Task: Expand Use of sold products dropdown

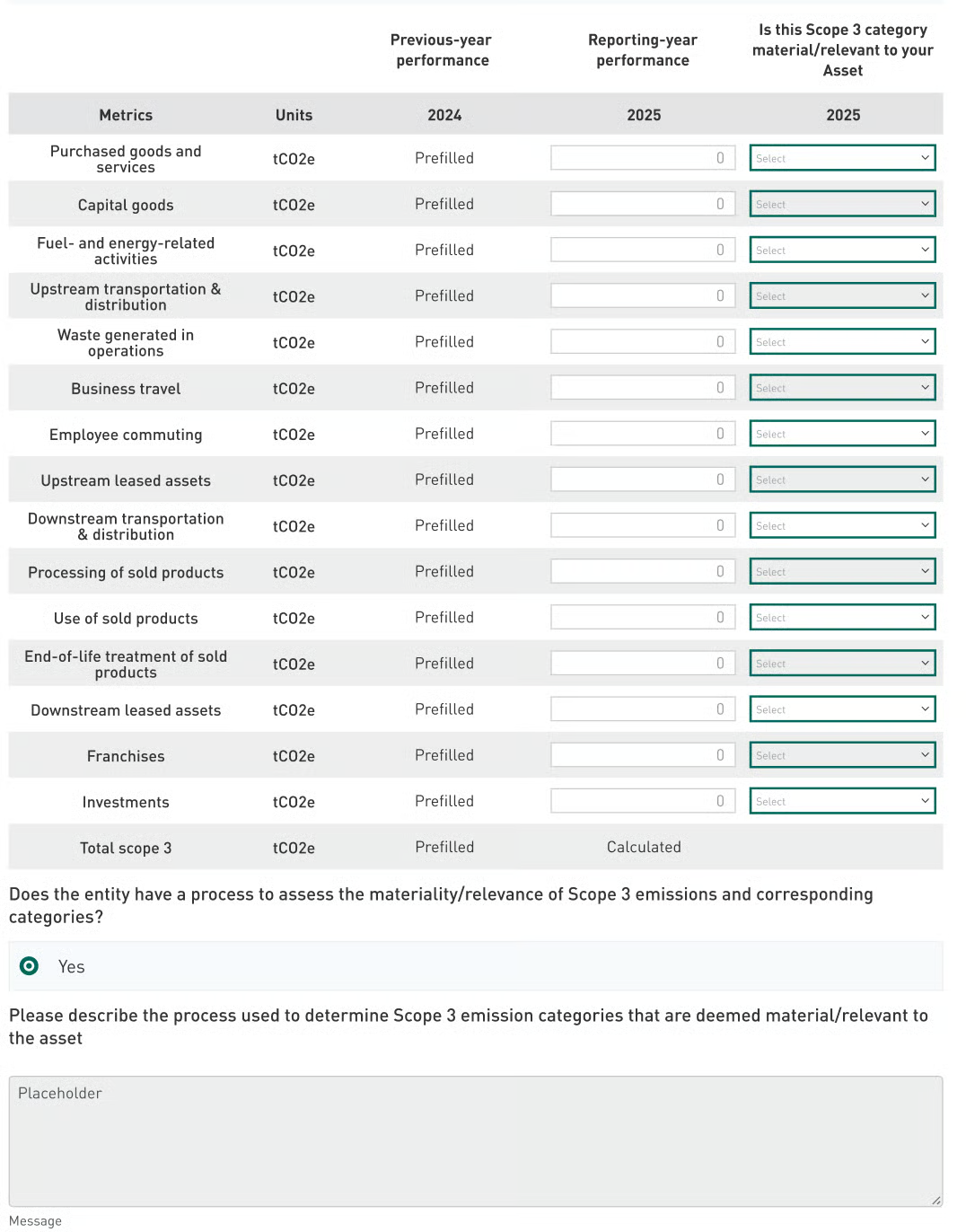Action: point(842,617)
